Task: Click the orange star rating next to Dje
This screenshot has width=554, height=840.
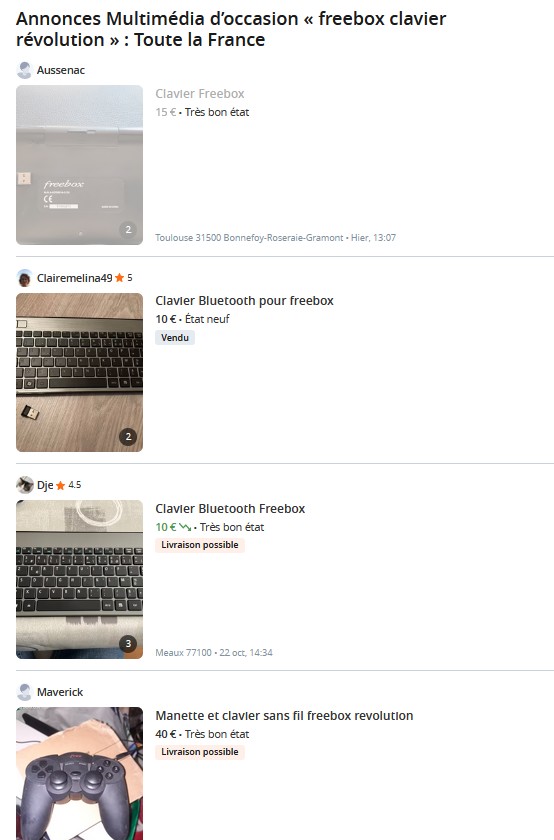Action: pos(61,485)
